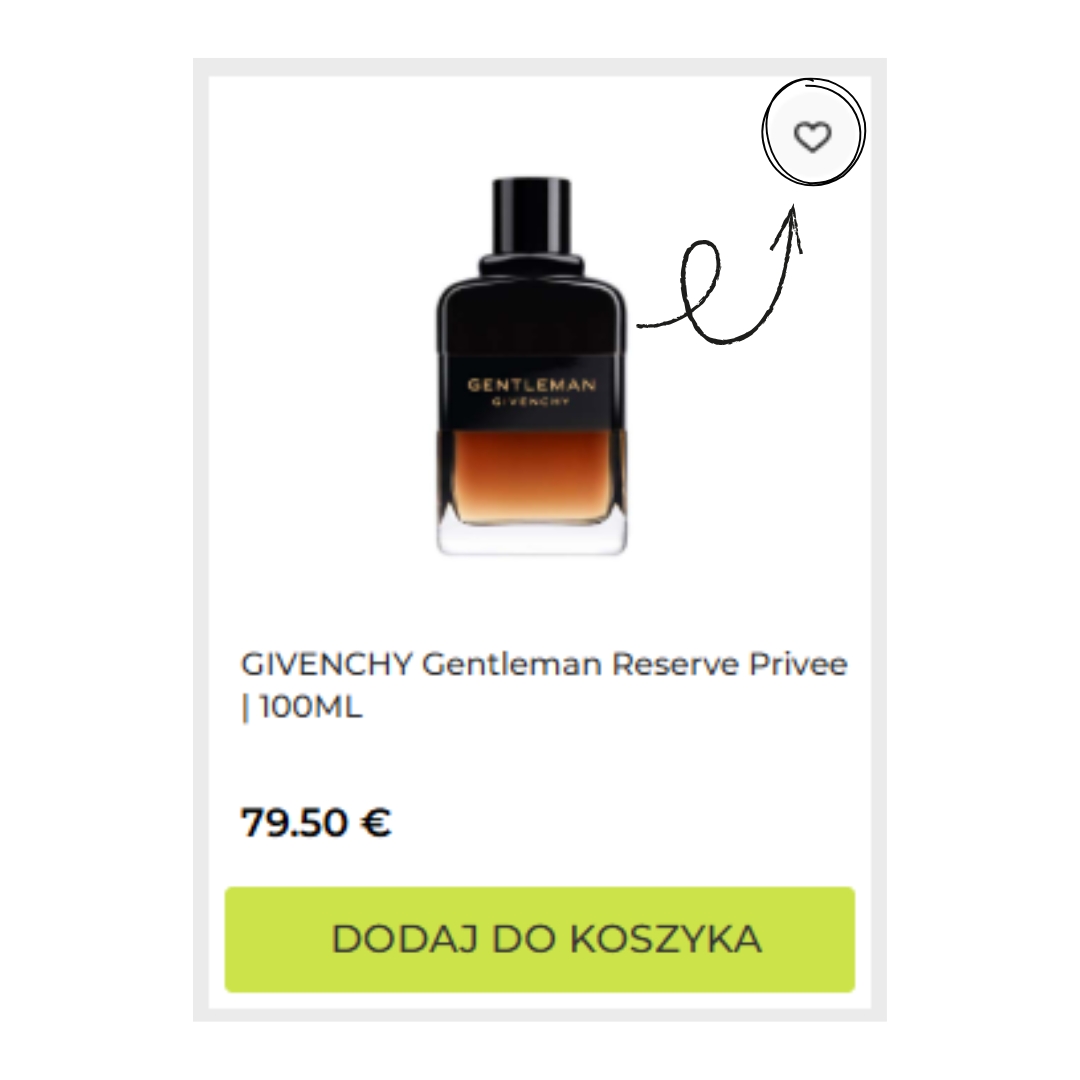Add perfume to wishlist via heart icon
1080x1080 pixels.
click(x=813, y=136)
